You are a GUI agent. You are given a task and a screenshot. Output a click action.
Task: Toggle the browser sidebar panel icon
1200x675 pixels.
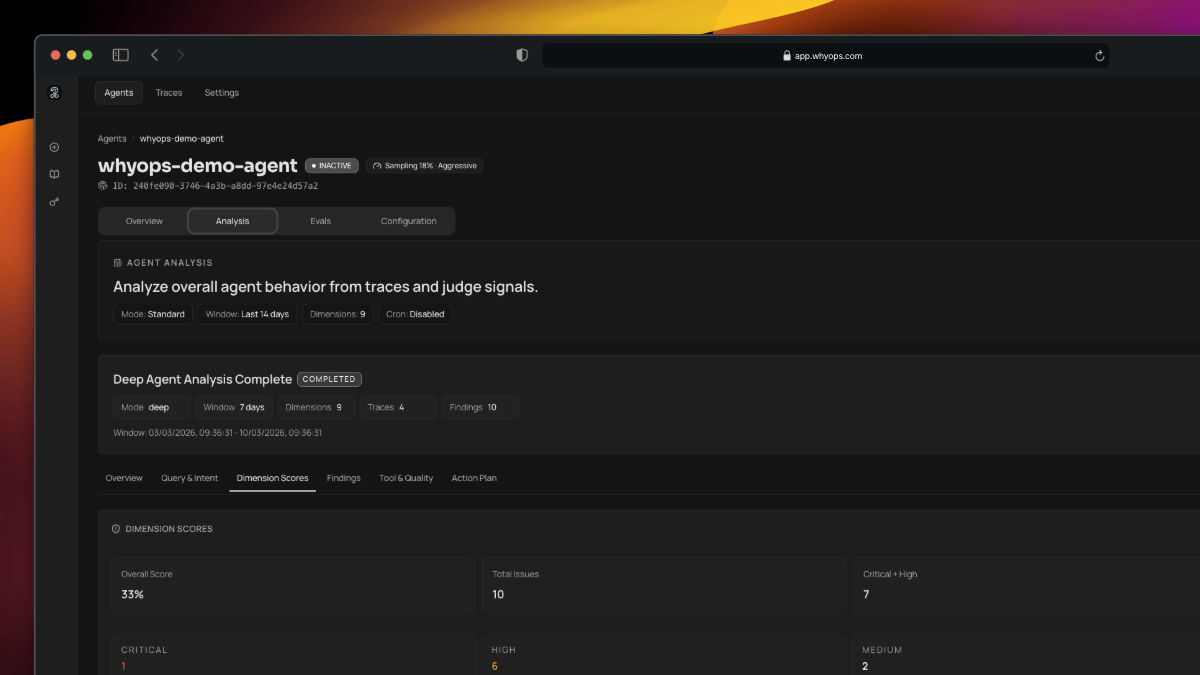point(121,55)
